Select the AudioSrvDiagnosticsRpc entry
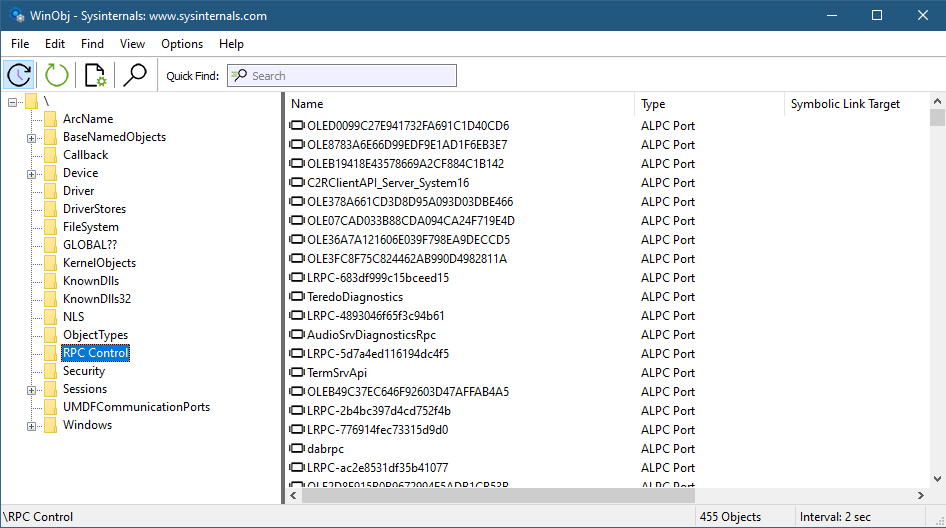This screenshot has width=946, height=528. (371, 335)
